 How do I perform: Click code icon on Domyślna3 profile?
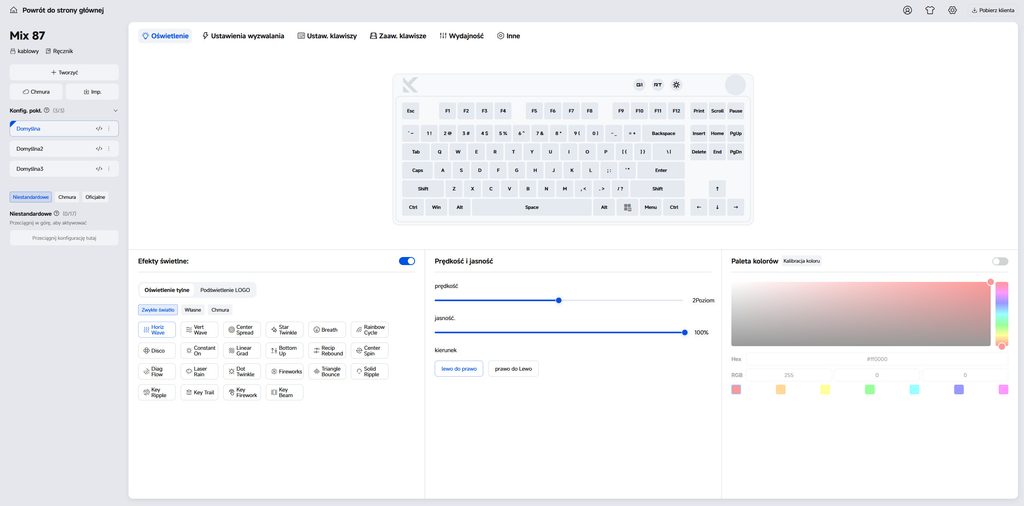pyautogui.click(x=99, y=168)
